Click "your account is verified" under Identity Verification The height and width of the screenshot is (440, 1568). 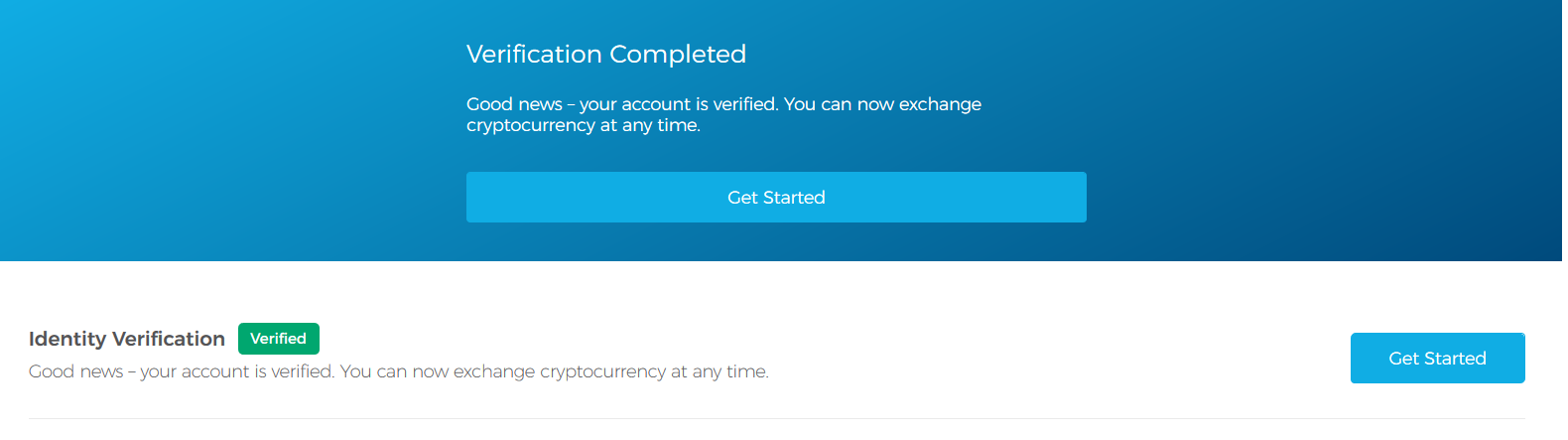coord(236,371)
